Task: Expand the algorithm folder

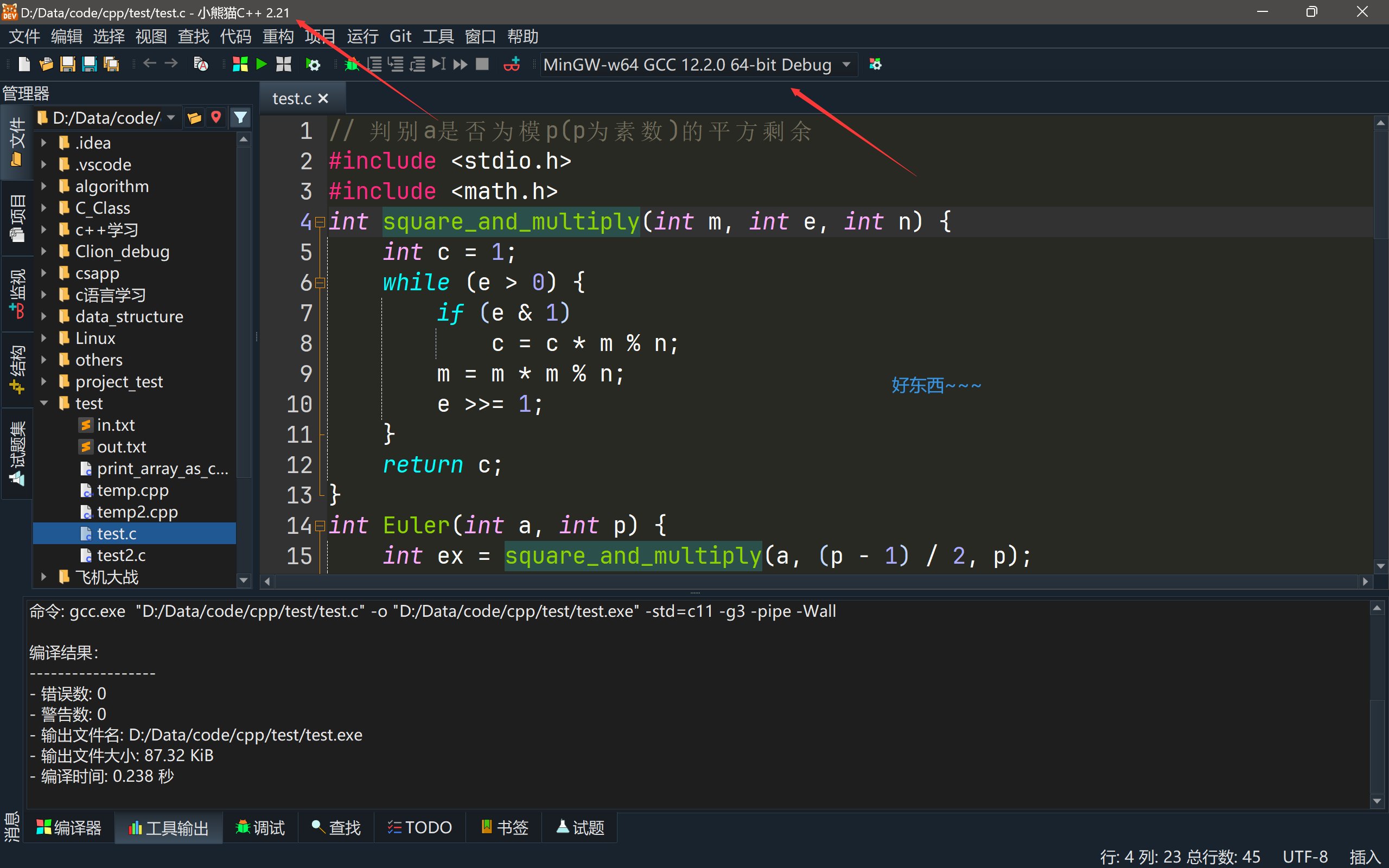Action: pyautogui.click(x=43, y=186)
